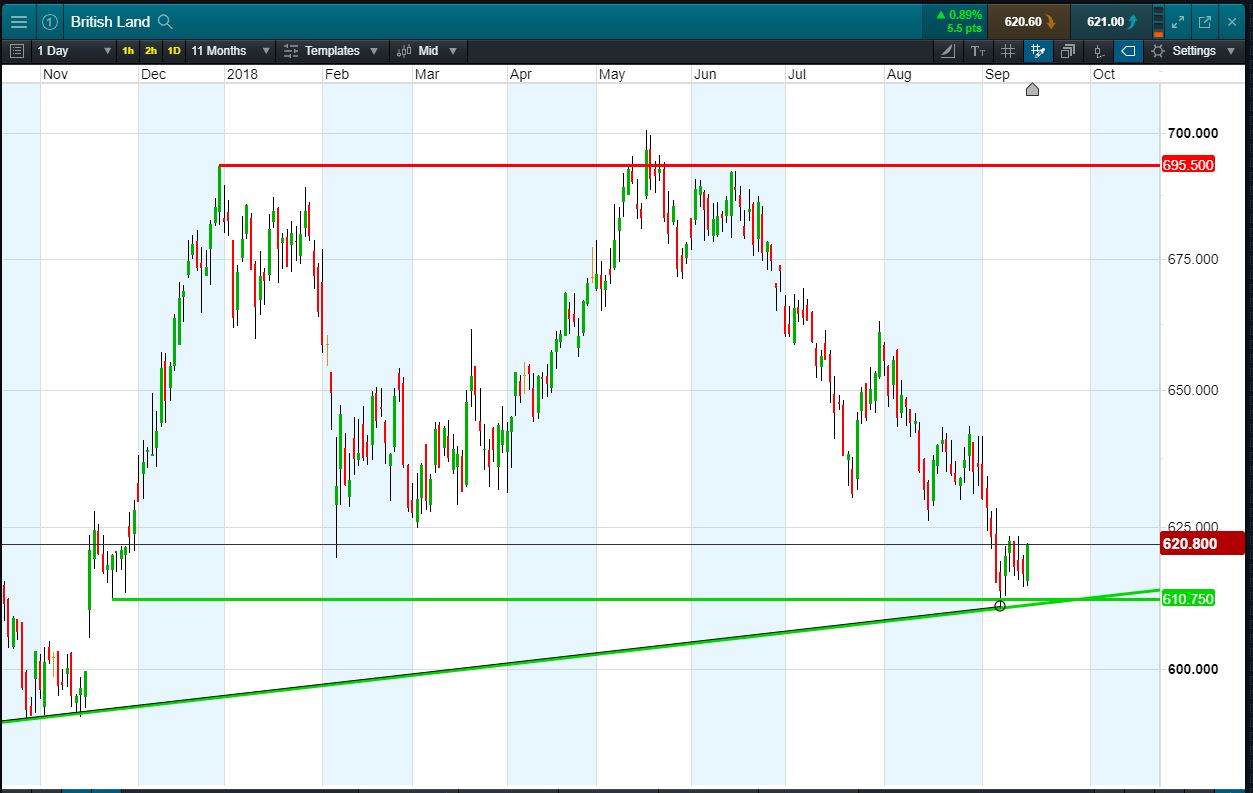The image size is (1253, 793).
Task: Open the Settings menu
Action: (1193, 51)
